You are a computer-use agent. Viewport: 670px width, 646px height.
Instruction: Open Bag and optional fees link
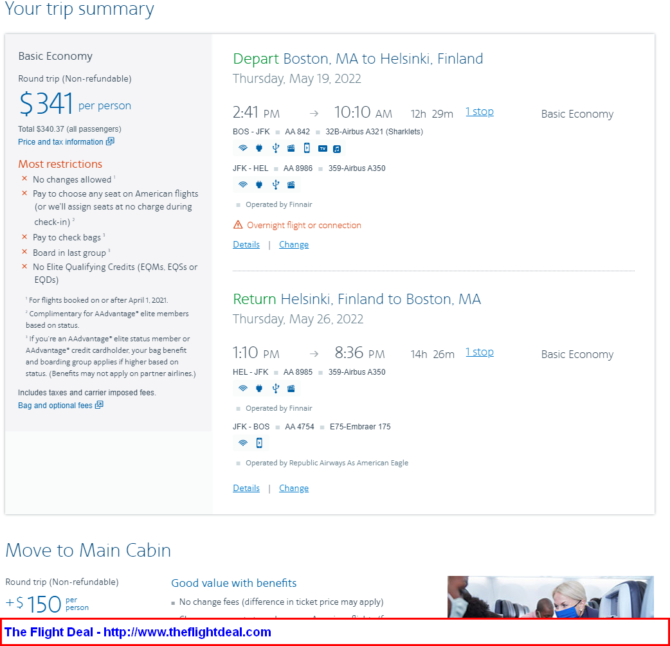click(x=55, y=405)
